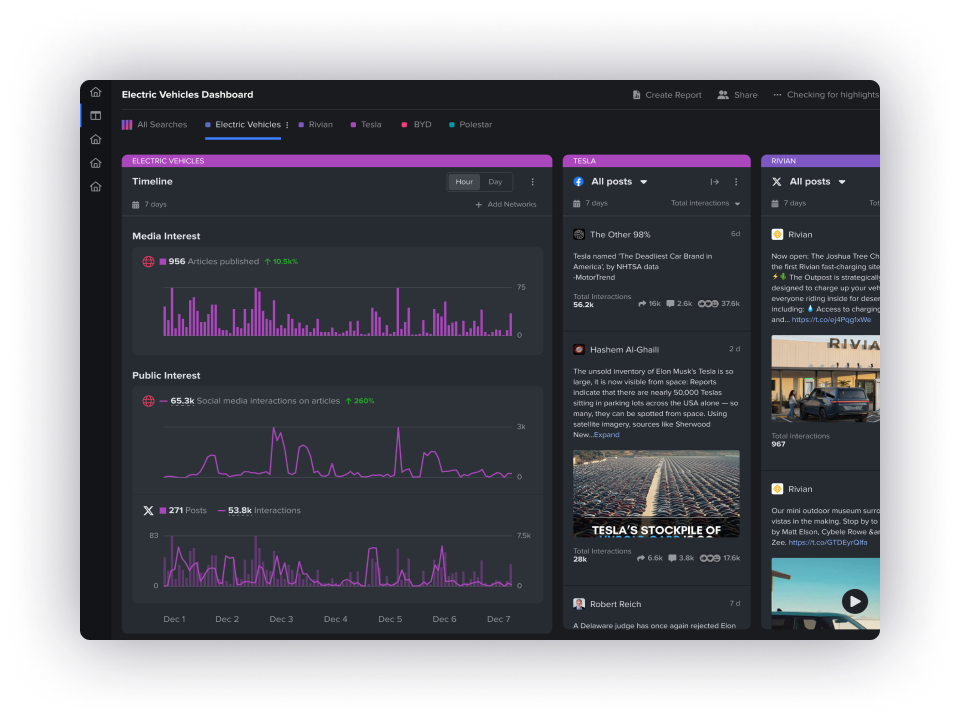Open the BYD search tab

[421, 125]
